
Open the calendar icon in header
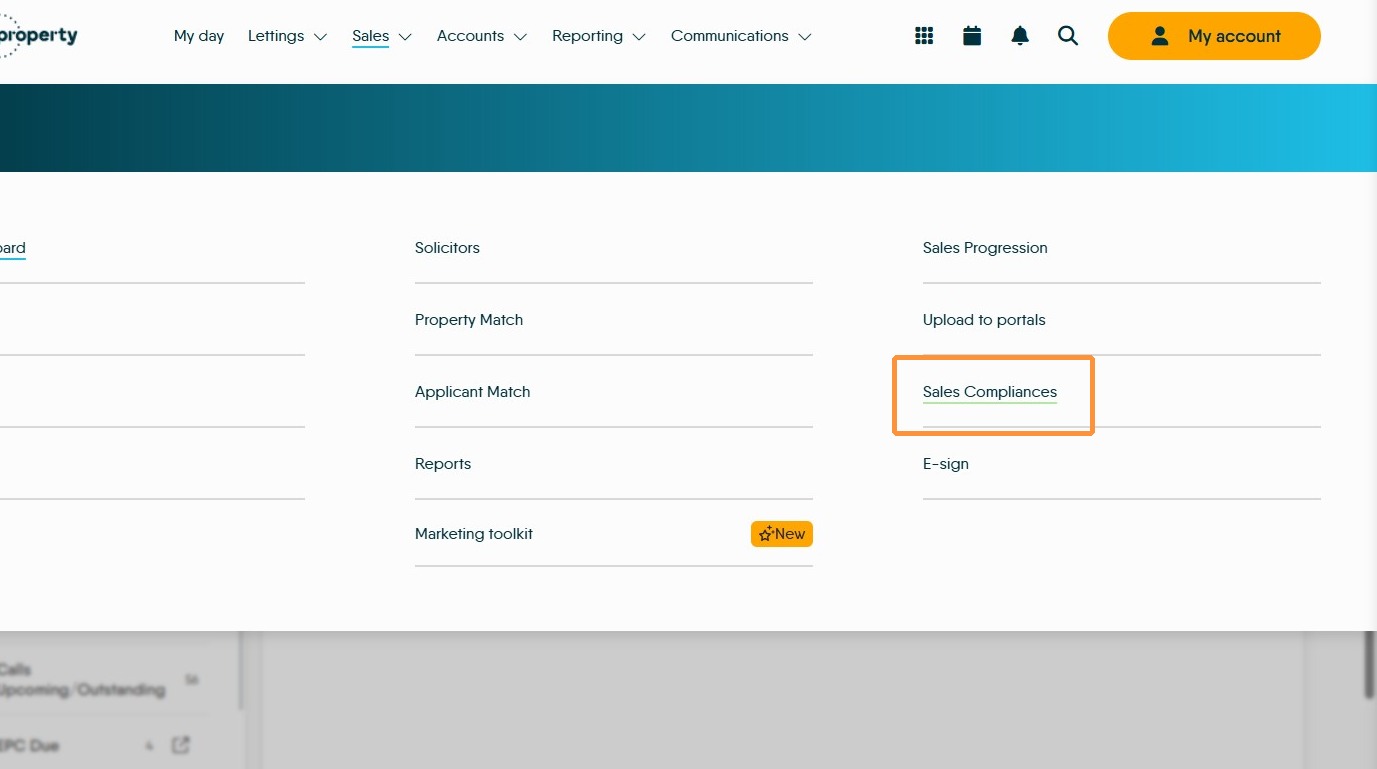tap(972, 36)
